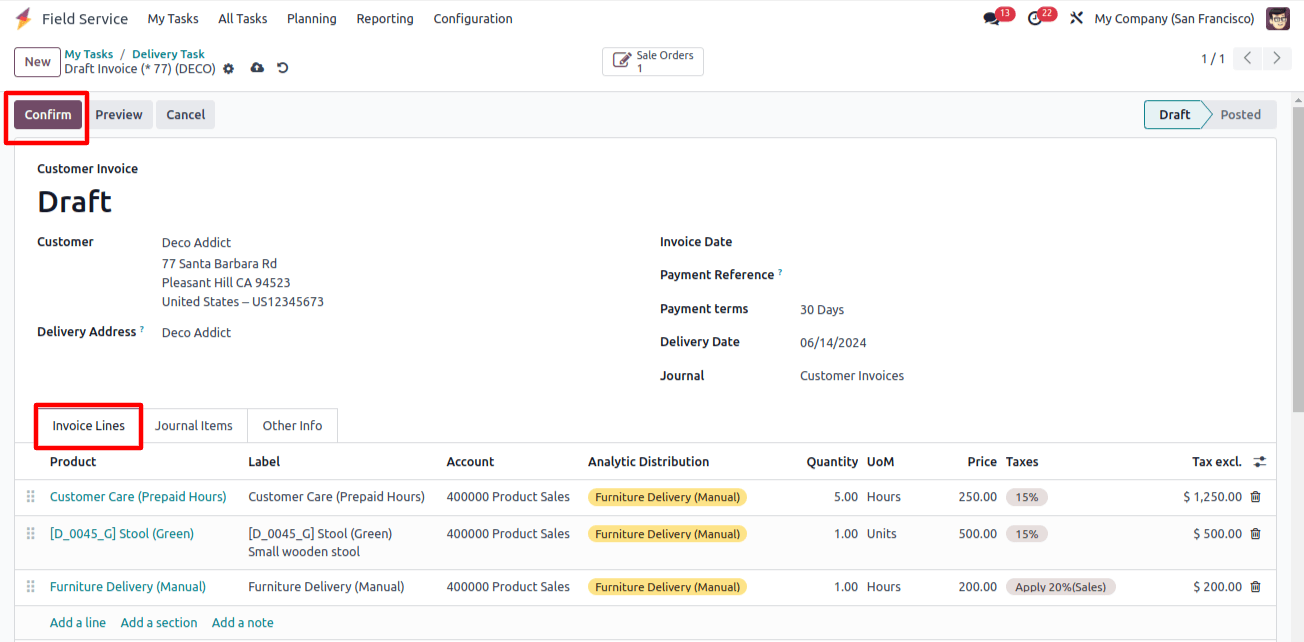The image size is (1304, 642).
Task: Delete the Furniture Delivery (Manual) invoice line
Action: pyautogui.click(x=1256, y=587)
